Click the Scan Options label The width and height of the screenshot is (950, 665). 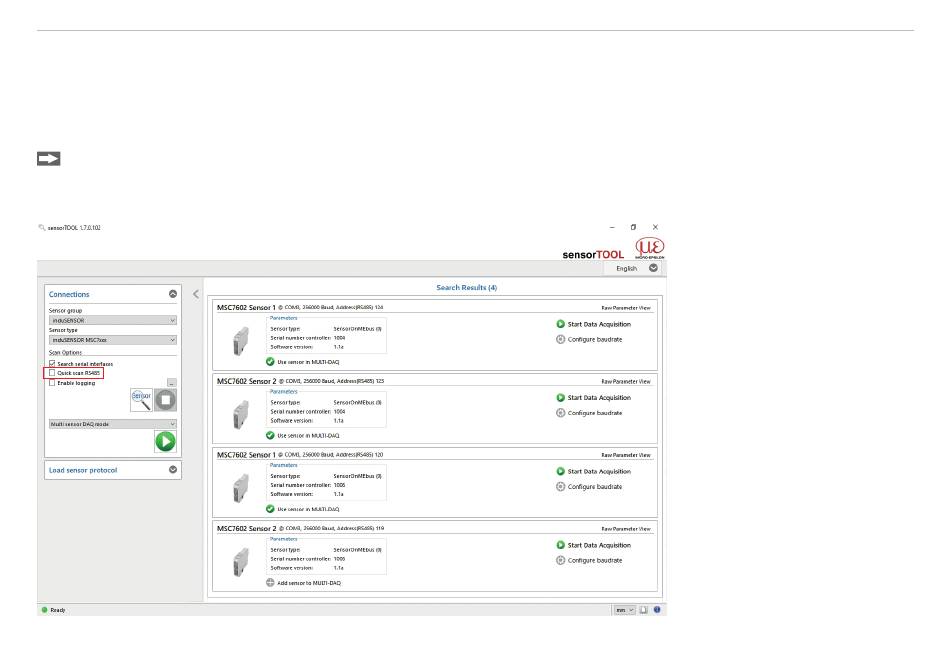pyautogui.click(x=65, y=352)
